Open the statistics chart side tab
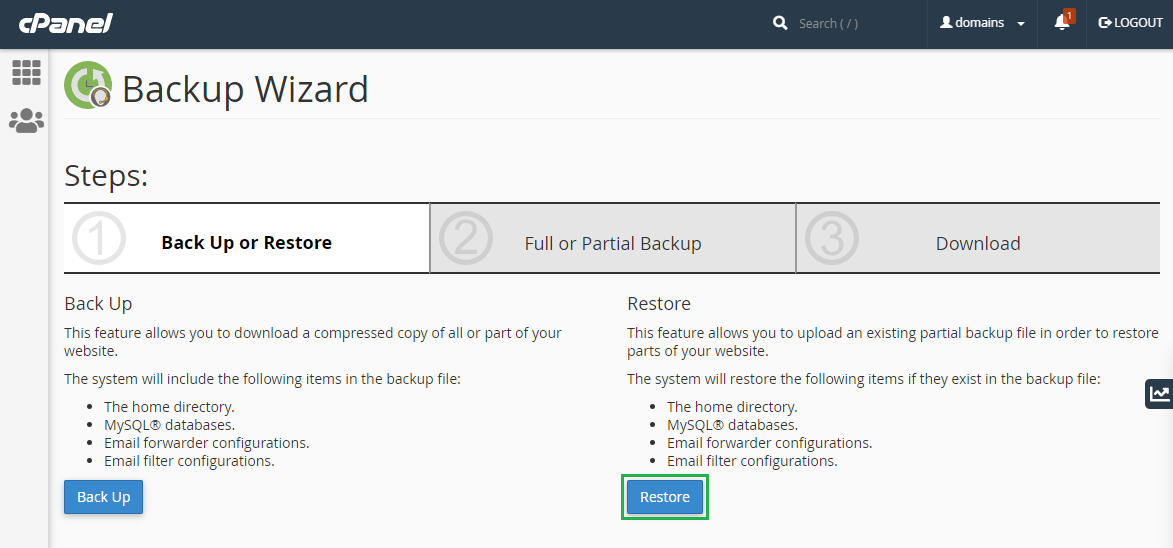Screen dimensions: 1173x548 click(1159, 394)
